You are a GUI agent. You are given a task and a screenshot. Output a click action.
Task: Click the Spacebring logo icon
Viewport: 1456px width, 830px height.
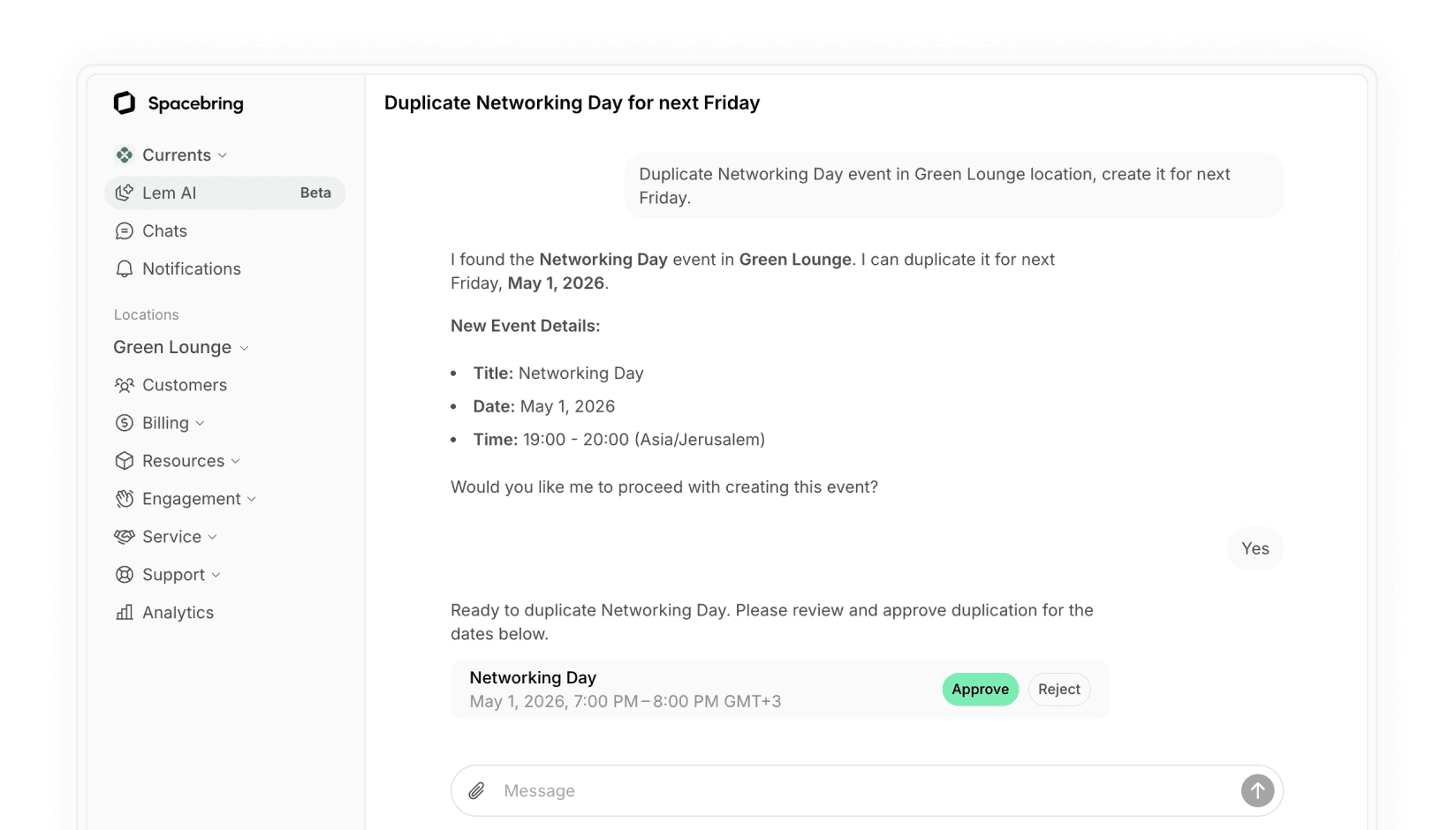tap(125, 103)
